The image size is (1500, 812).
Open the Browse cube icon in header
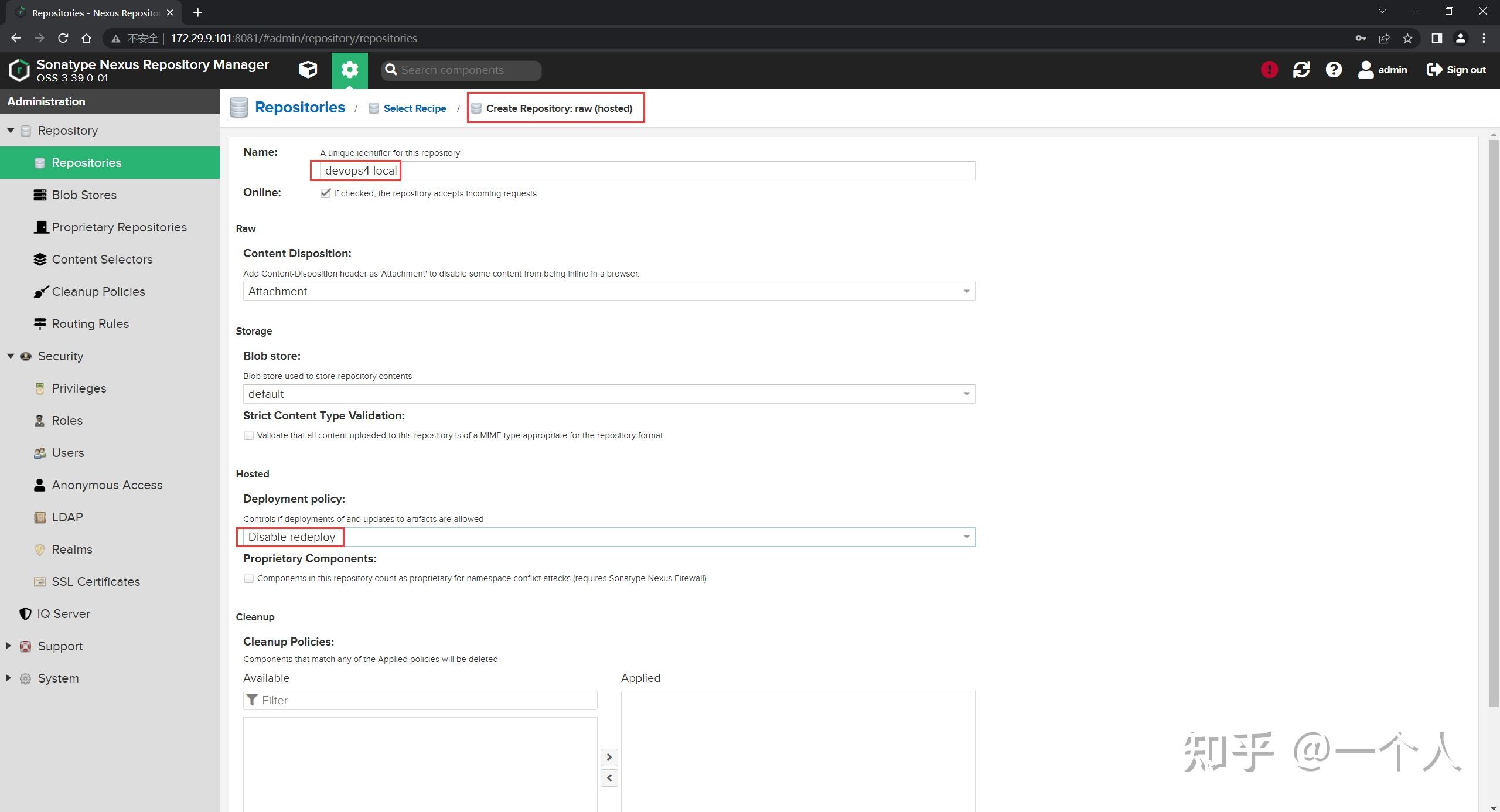308,70
